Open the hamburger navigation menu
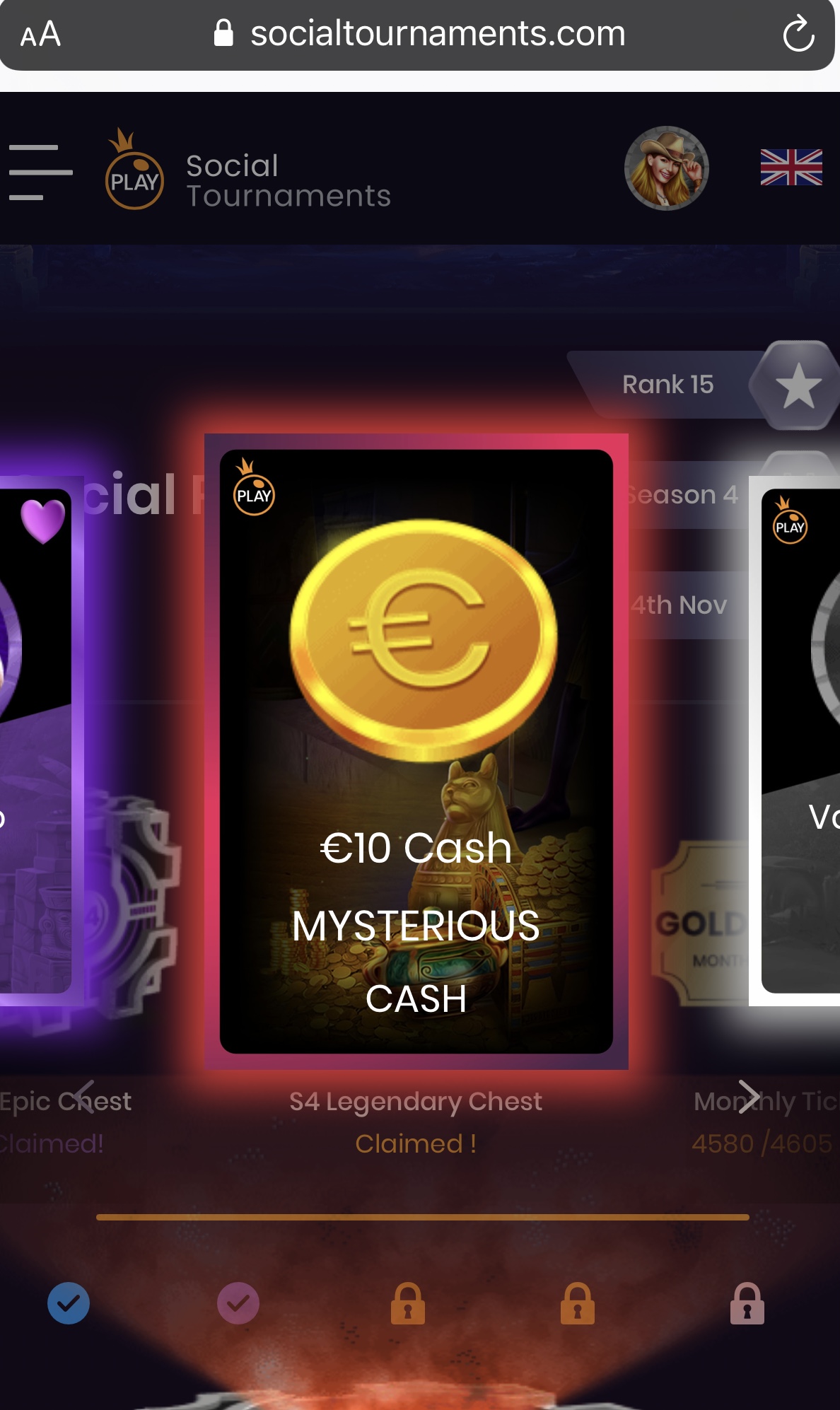Viewport: 840px width, 1410px height. point(40,172)
